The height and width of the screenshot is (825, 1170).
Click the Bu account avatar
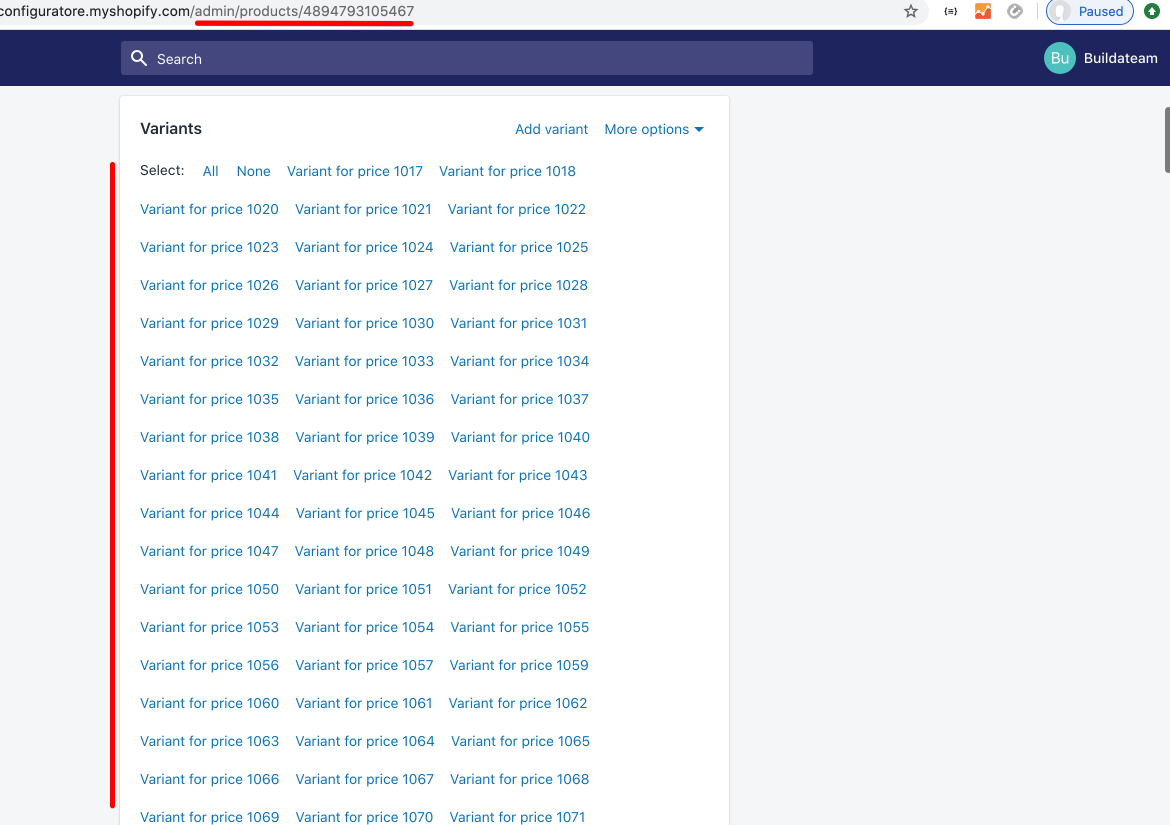1059,58
